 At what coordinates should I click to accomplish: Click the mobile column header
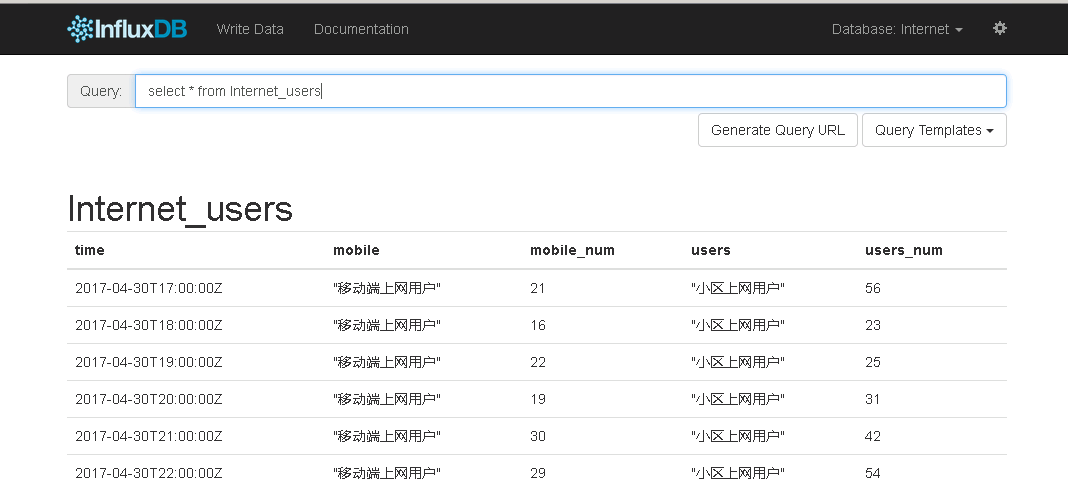click(356, 250)
